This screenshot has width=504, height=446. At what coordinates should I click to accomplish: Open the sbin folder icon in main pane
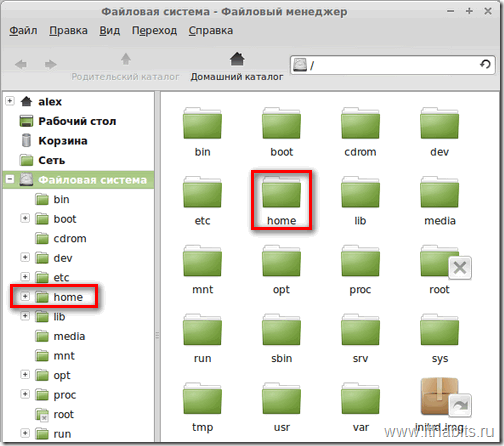pyautogui.click(x=281, y=330)
